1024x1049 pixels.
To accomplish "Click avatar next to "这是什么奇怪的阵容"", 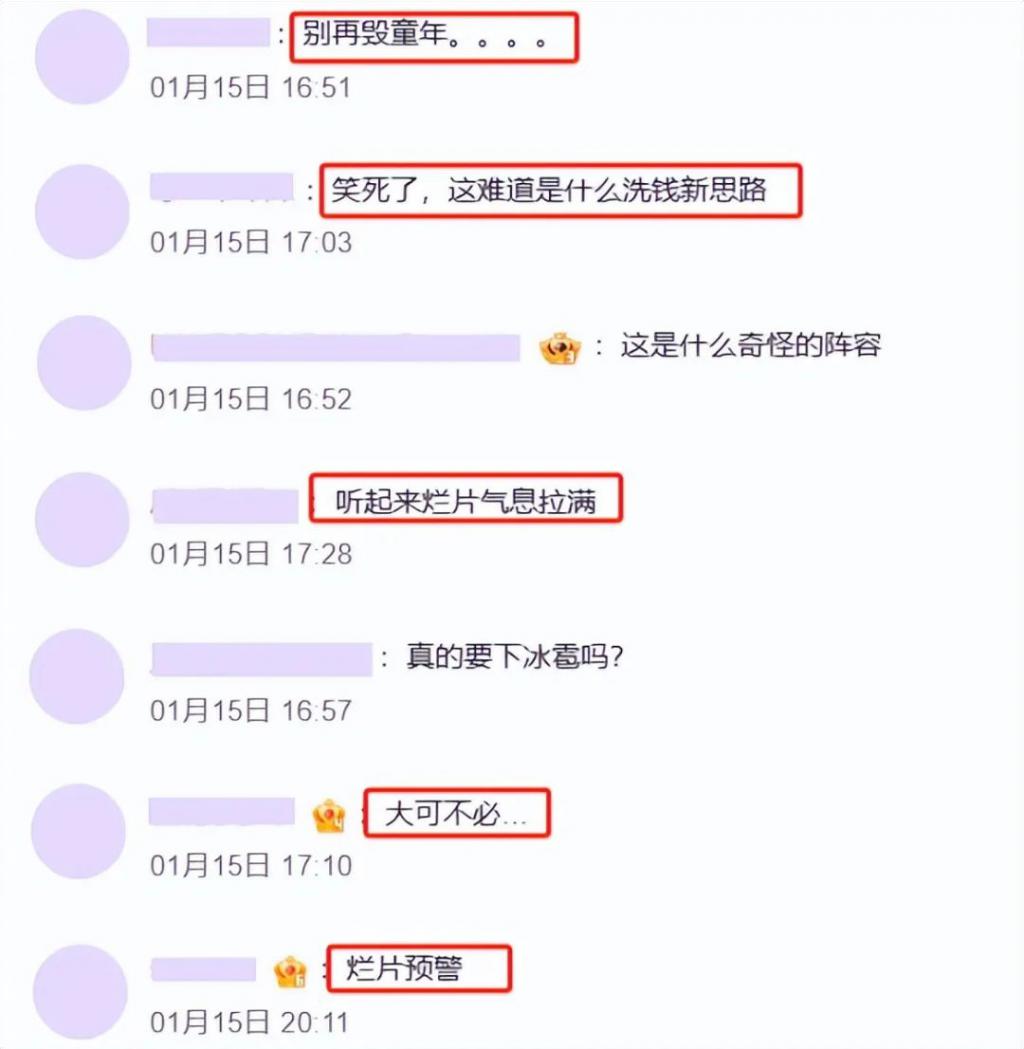I will pos(84,363).
